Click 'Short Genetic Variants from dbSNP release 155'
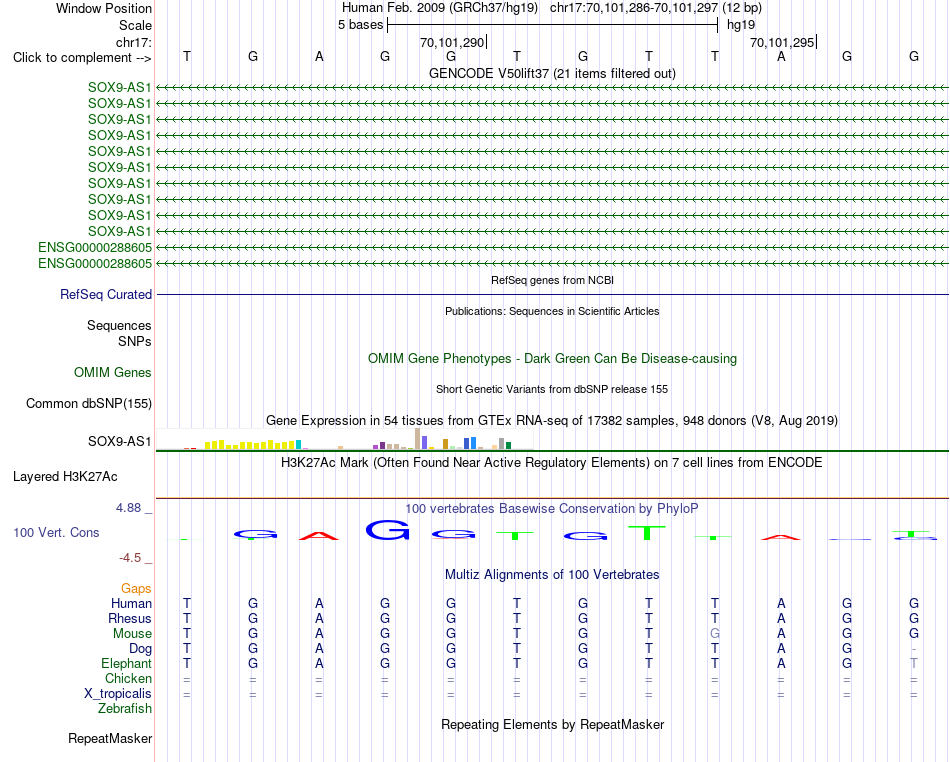950x762 pixels. pos(552,389)
